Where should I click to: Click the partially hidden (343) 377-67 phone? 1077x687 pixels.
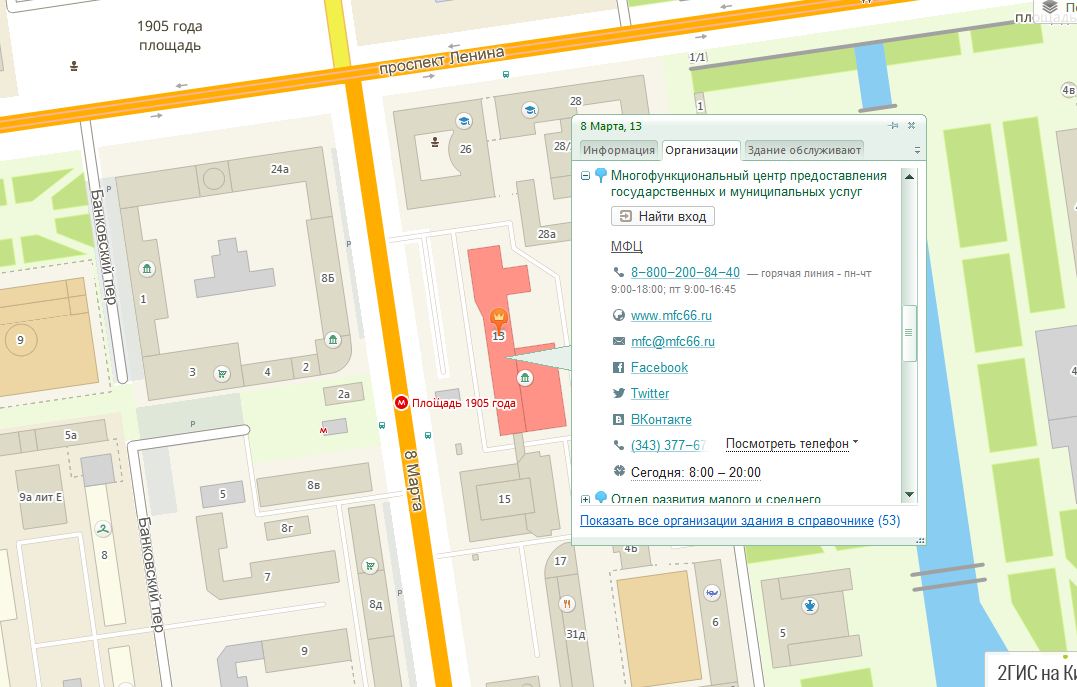pyautogui.click(x=668, y=445)
